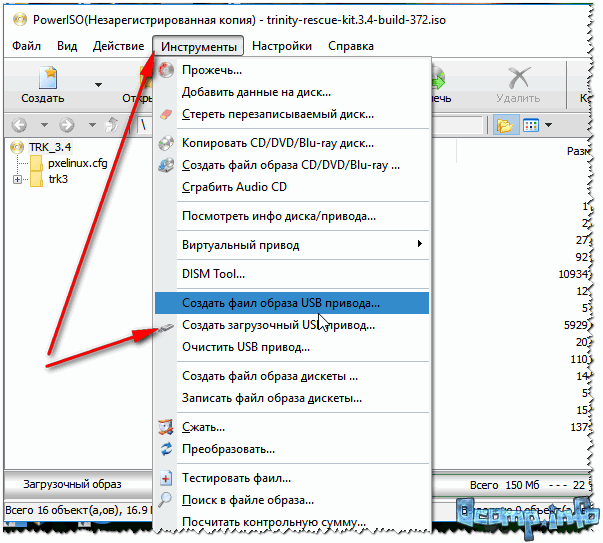This screenshot has height=543, width=603.
Task: Choose Прожечь... menu entry
Action: coord(292,70)
